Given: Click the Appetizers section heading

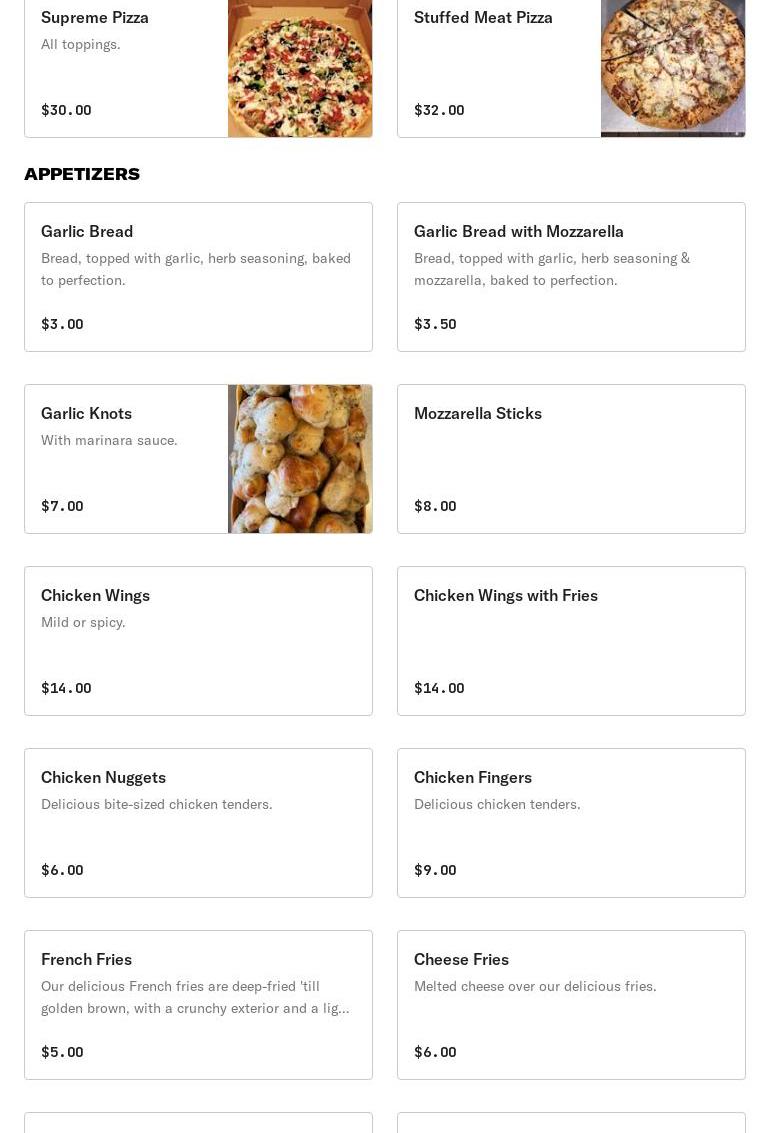Looking at the screenshot, I should pyautogui.click(x=82, y=174).
